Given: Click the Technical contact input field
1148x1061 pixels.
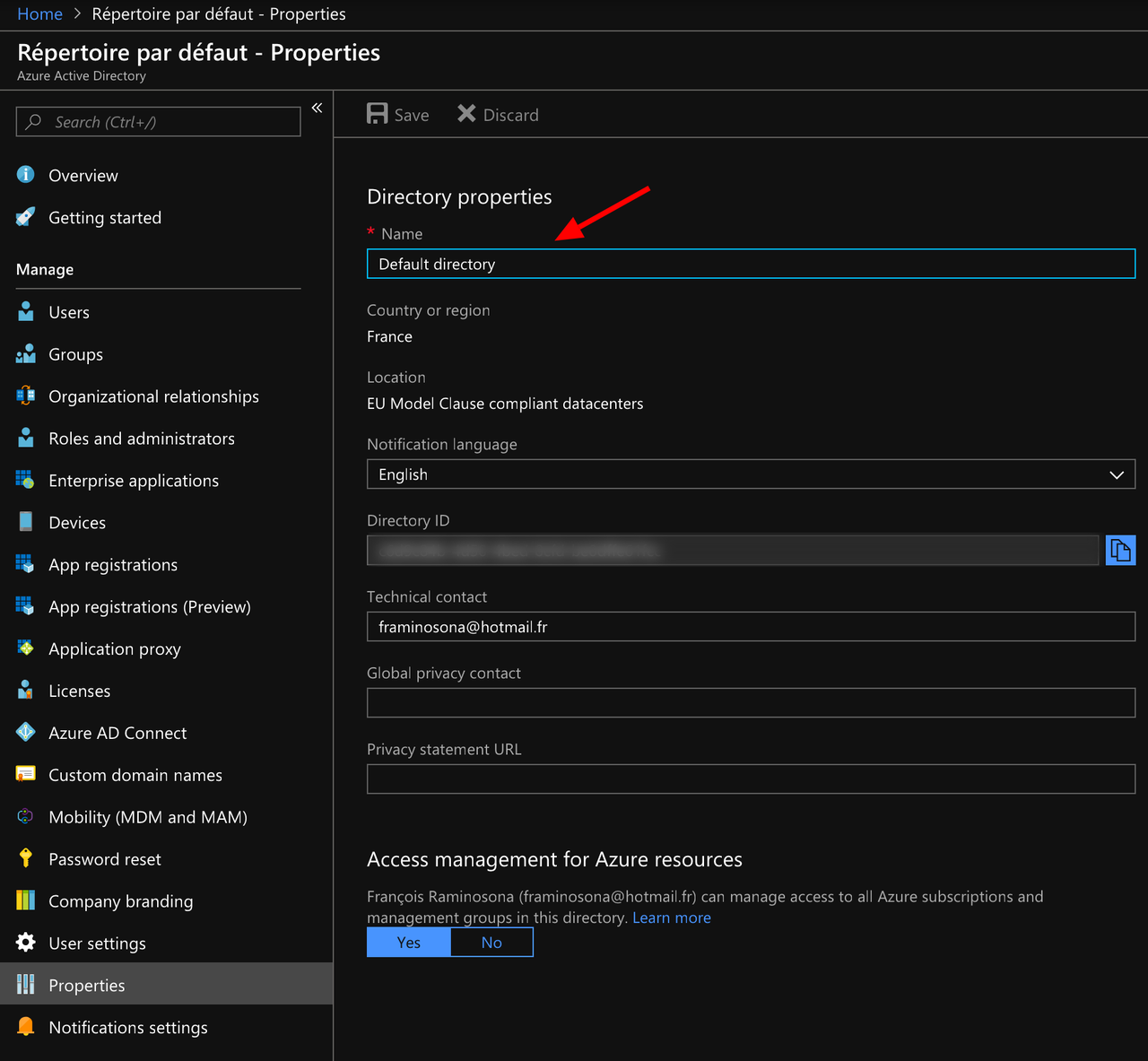Looking at the screenshot, I should coord(751,627).
